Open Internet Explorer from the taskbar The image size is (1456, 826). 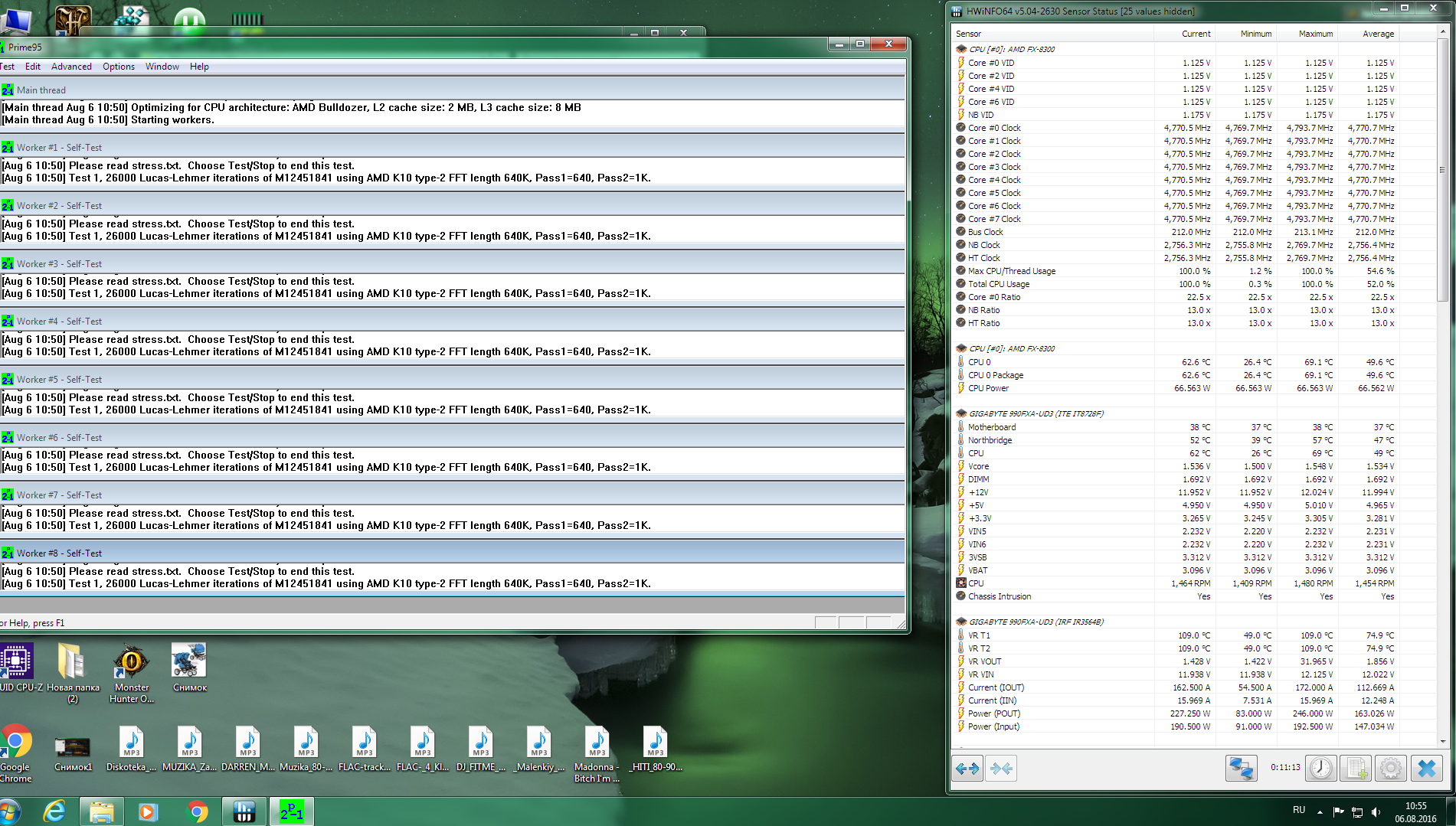(55, 811)
